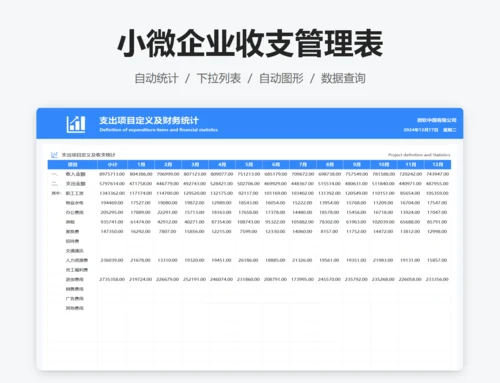Click the 6月 cell of the 物业水电 row
The height and width of the screenshot is (383, 500).
coord(275,203)
